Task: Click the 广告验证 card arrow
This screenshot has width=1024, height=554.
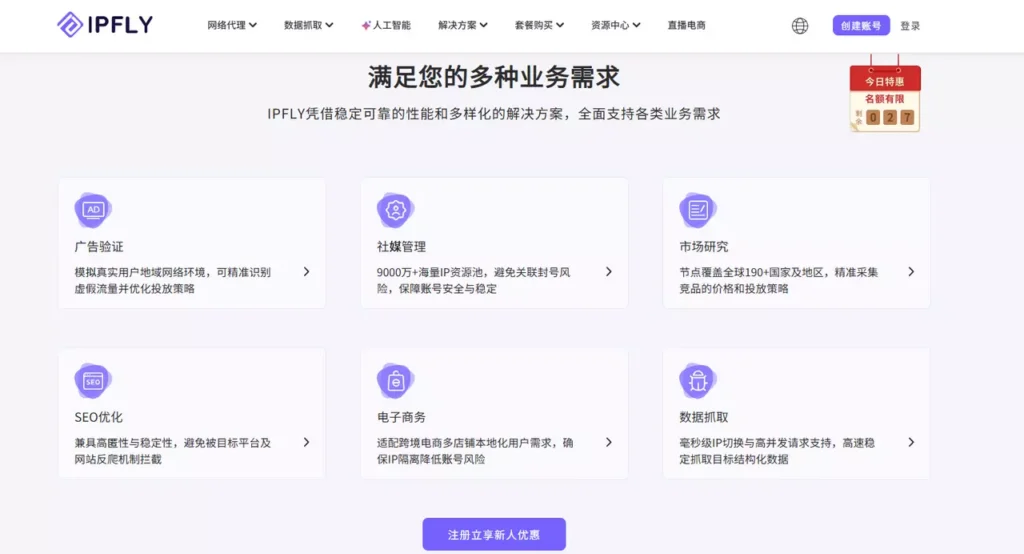Action: 306,272
